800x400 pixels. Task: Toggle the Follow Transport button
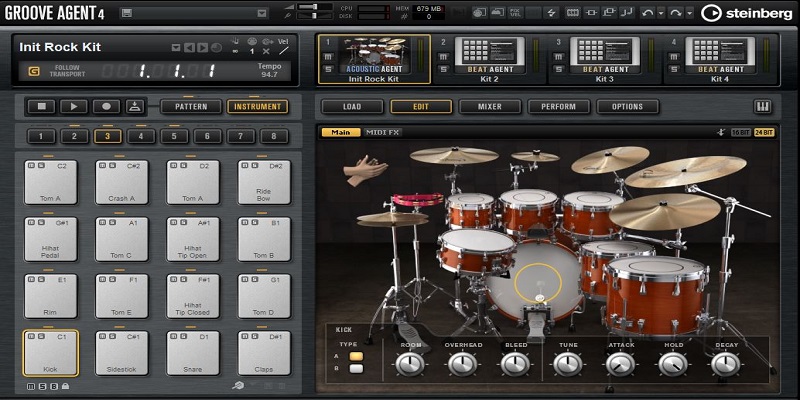[x=35, y=71]
